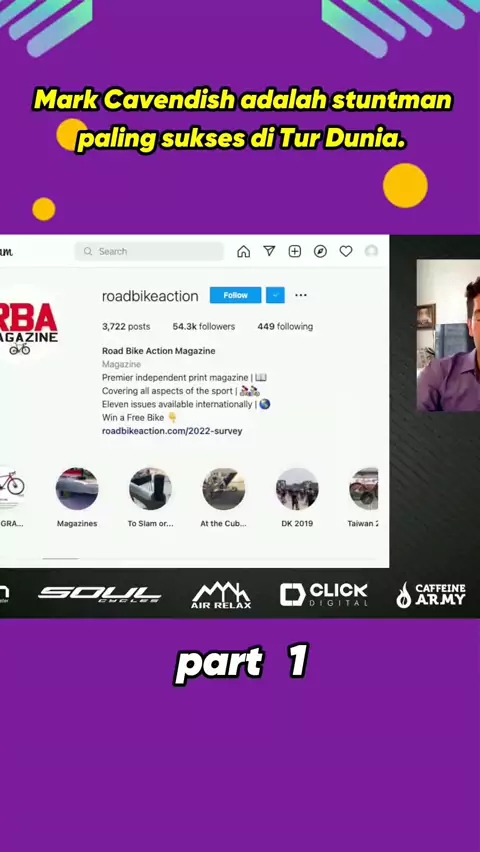Image resolution: width=480 pixels, height=852 pixels.
Task: Click the Caffeine Army sponsor logo
Action: tap(431, 595)
